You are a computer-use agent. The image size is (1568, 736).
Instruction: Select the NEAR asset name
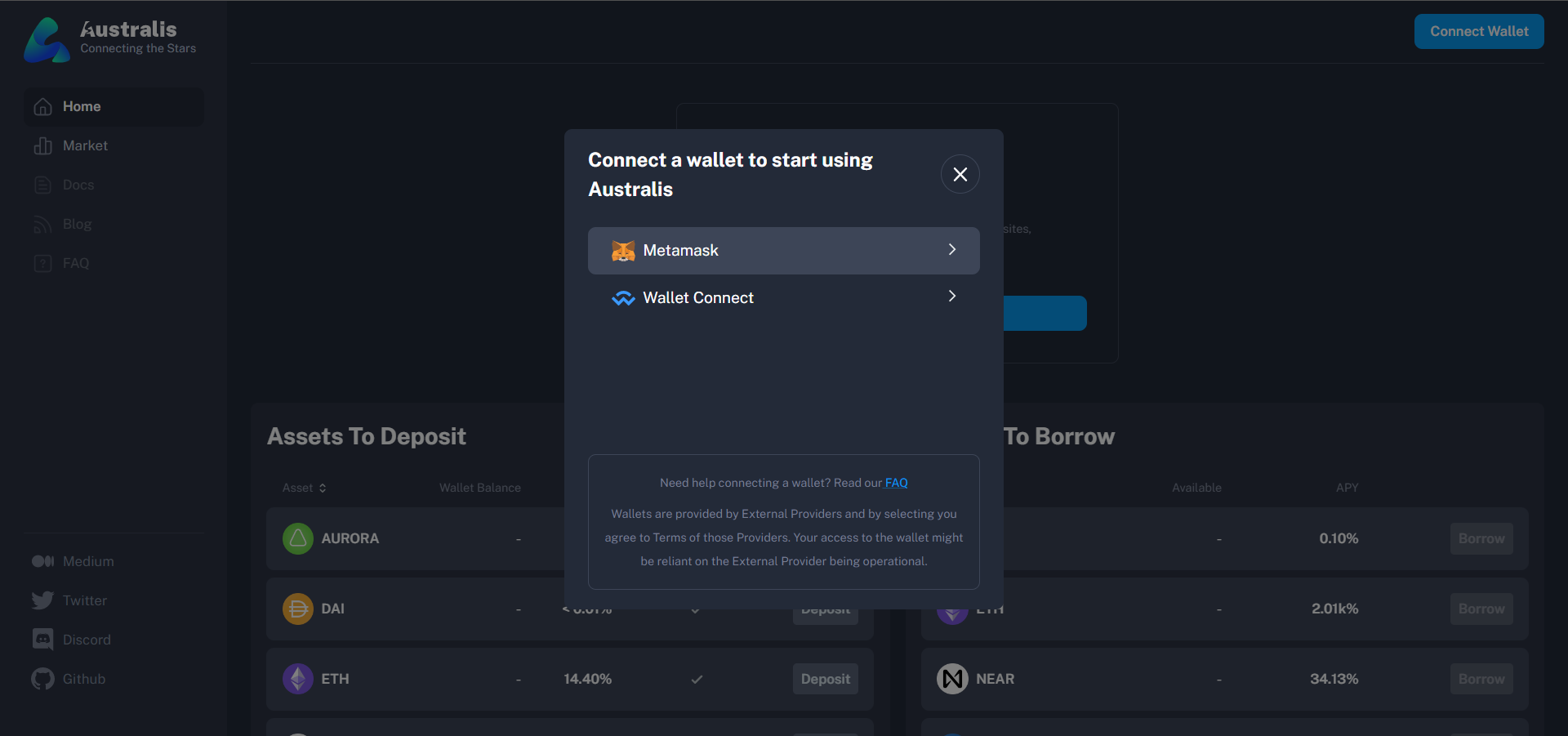[996, 679]
